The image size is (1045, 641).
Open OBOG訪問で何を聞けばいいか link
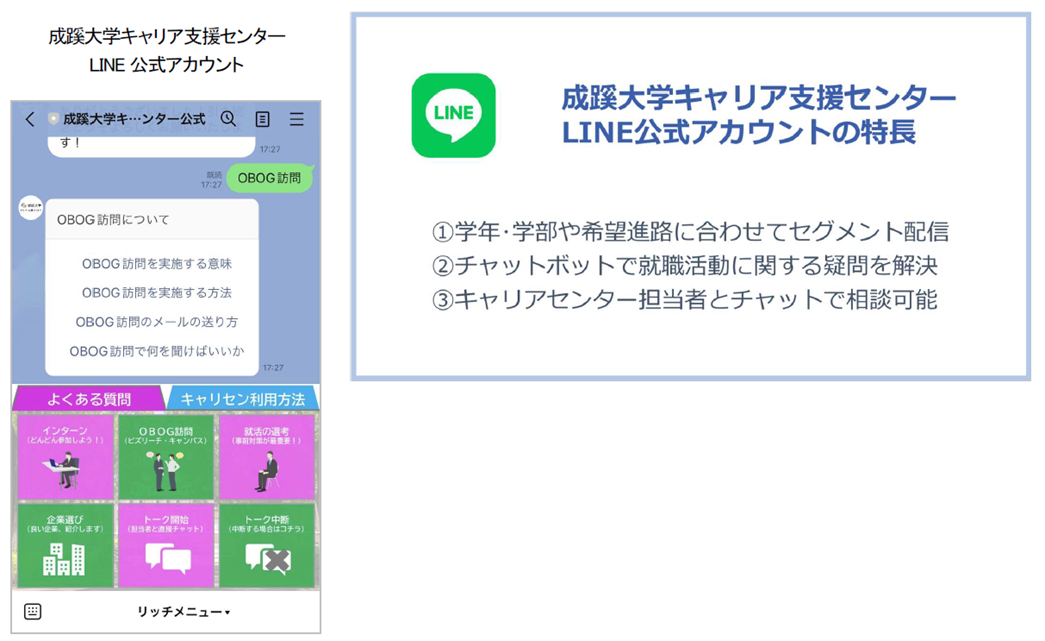click(x=157, y=351)
